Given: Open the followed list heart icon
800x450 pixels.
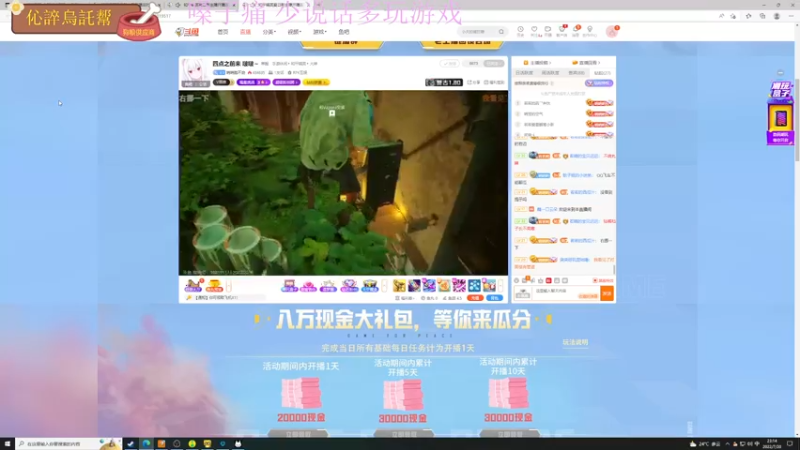Looking at the screenshot, I should pos(534,31).
